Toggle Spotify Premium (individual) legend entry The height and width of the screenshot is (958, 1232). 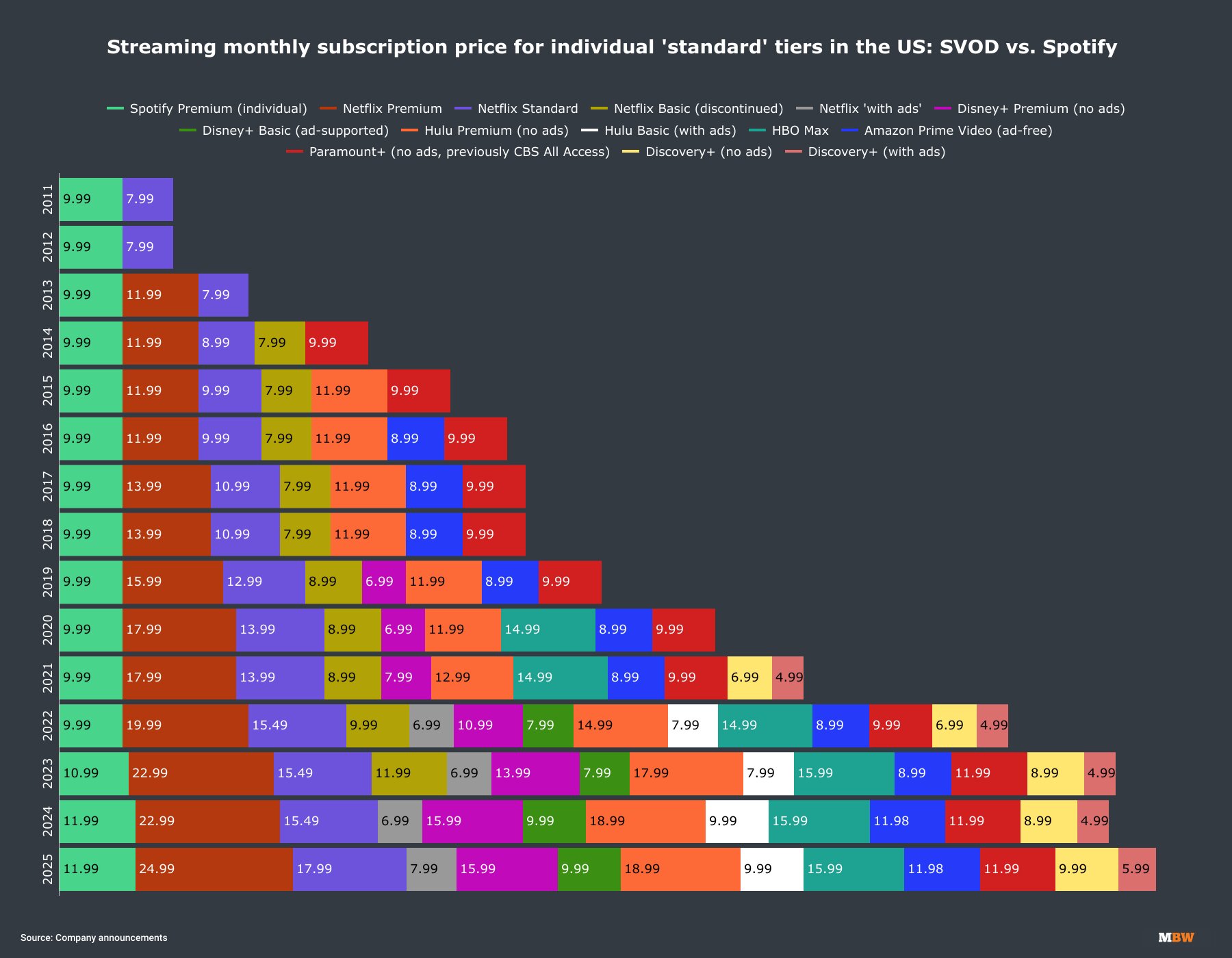tap(207, 109)
